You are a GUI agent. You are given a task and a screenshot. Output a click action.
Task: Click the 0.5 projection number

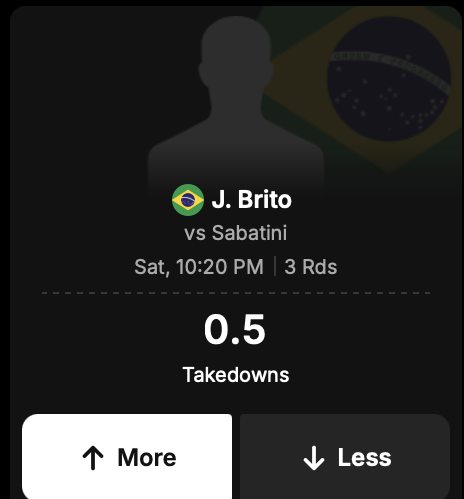(235, 329)
